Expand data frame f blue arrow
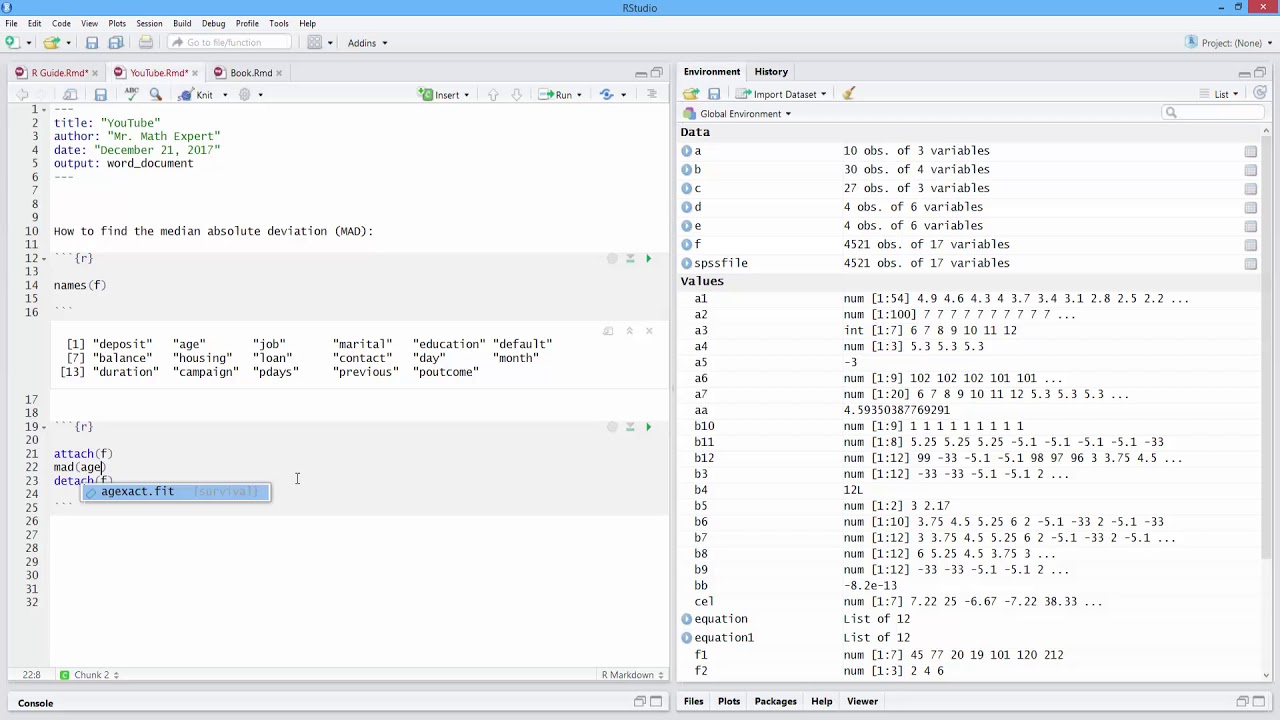This screenshot has height=720, width=1280. click(x=687, y=245)
